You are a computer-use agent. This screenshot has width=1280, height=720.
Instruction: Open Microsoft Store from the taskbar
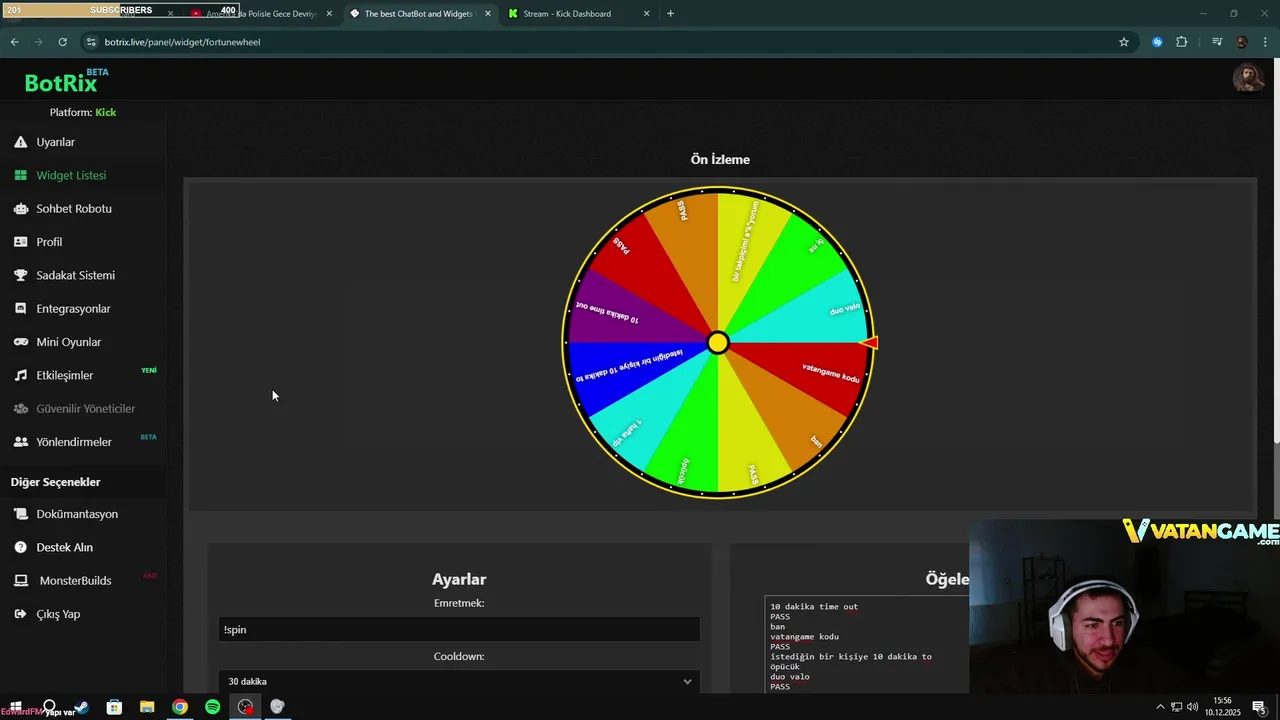[x=114, y=707]
